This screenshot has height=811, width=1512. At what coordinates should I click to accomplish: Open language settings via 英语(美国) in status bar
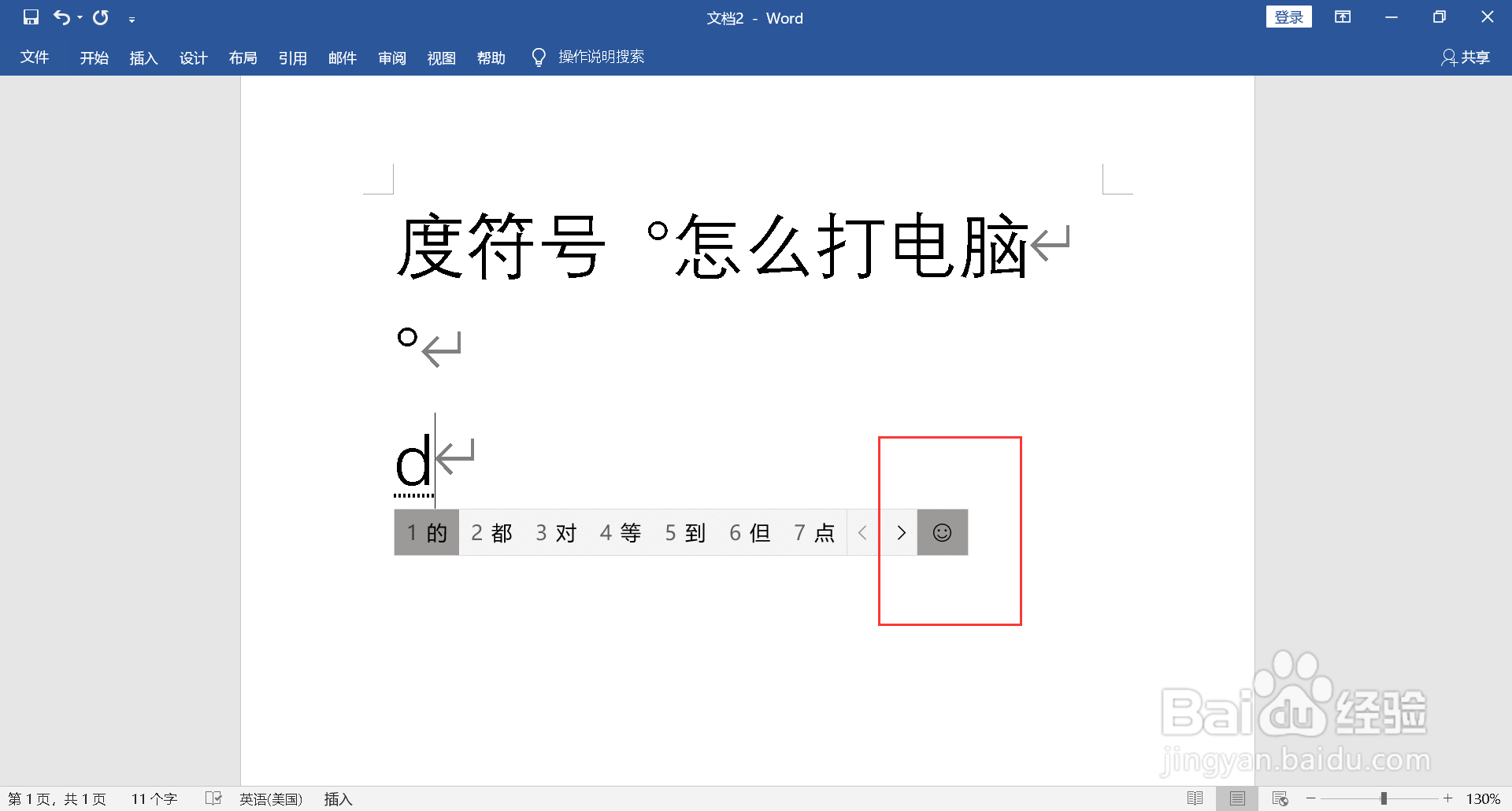point(272,798)
